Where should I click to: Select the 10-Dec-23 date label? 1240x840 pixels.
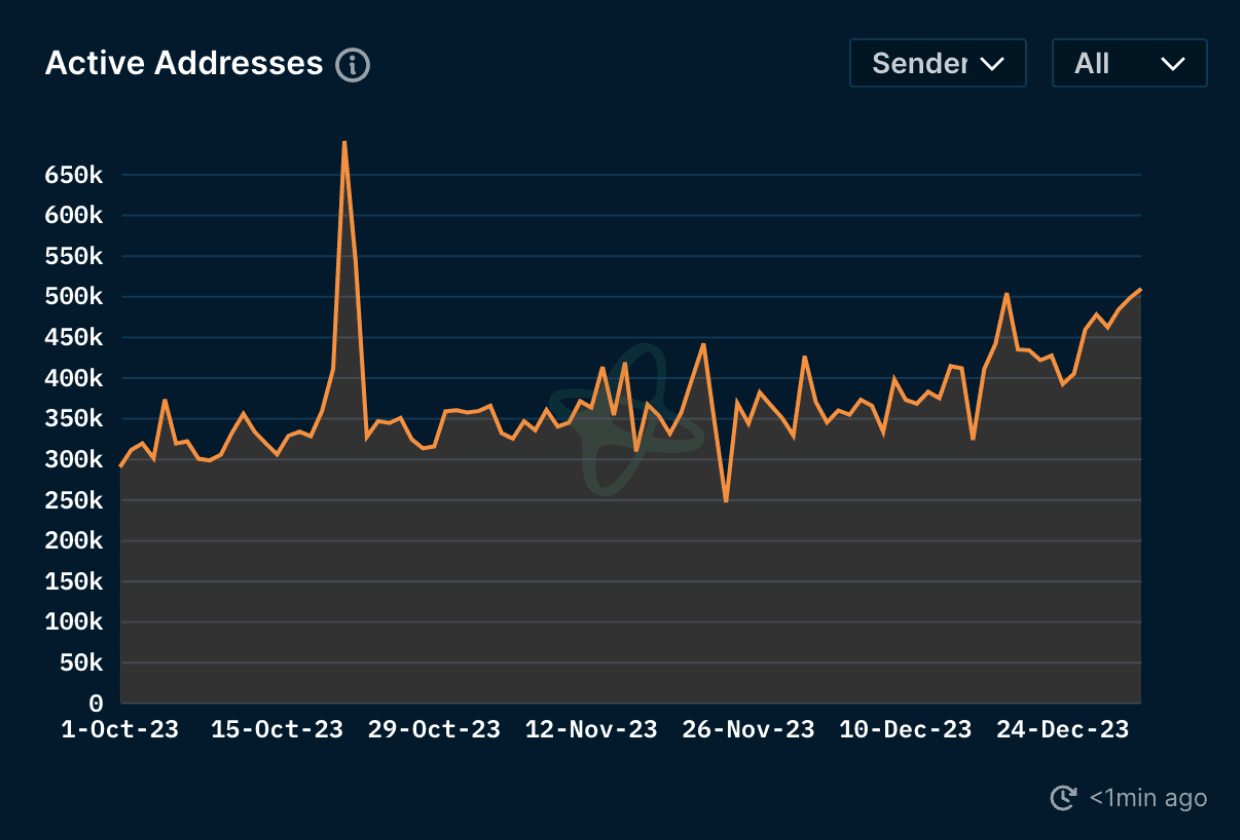(x=905, y=730)
